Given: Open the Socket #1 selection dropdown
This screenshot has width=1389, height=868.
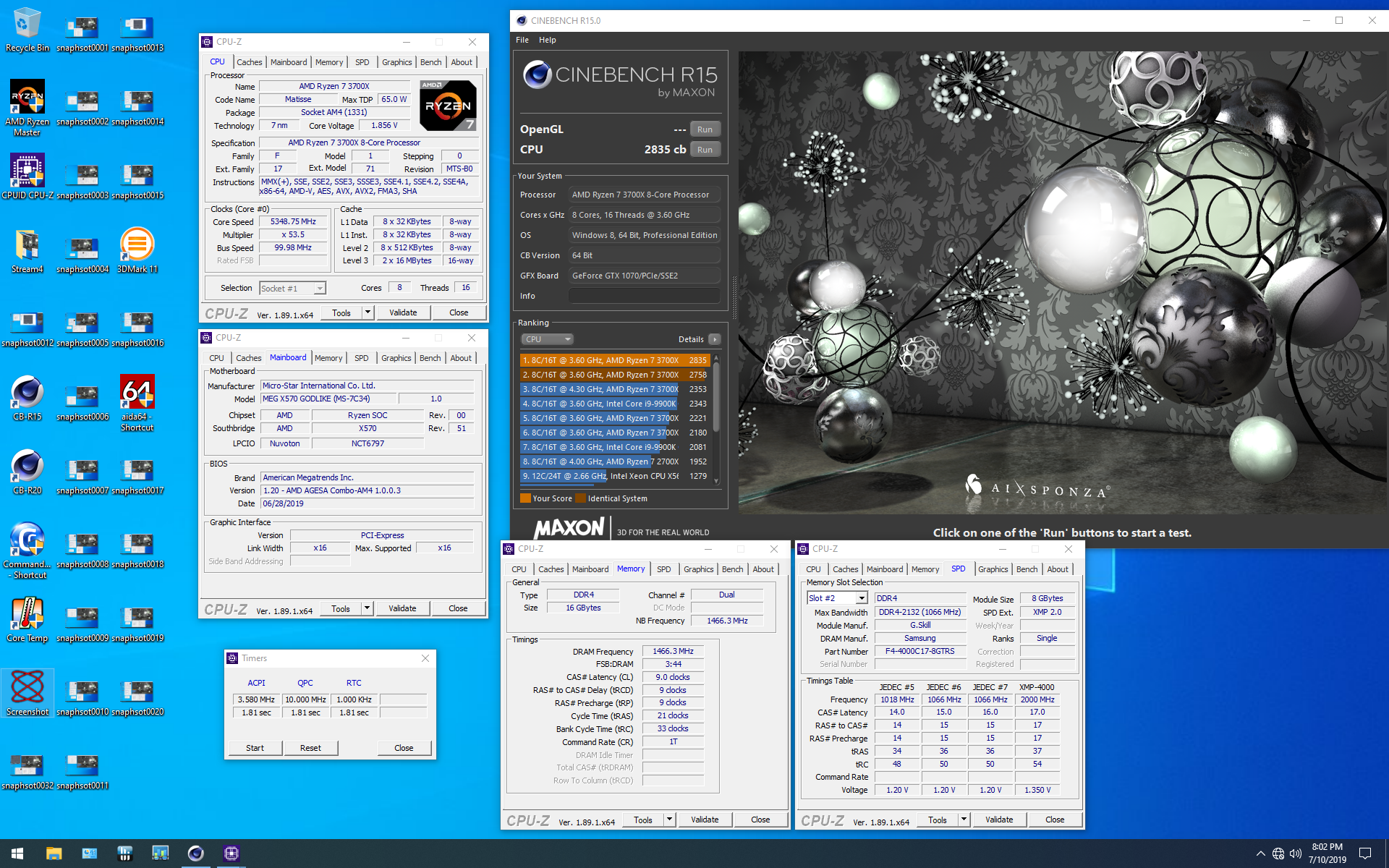Looking at the screenshot, I should coord(292,288).
